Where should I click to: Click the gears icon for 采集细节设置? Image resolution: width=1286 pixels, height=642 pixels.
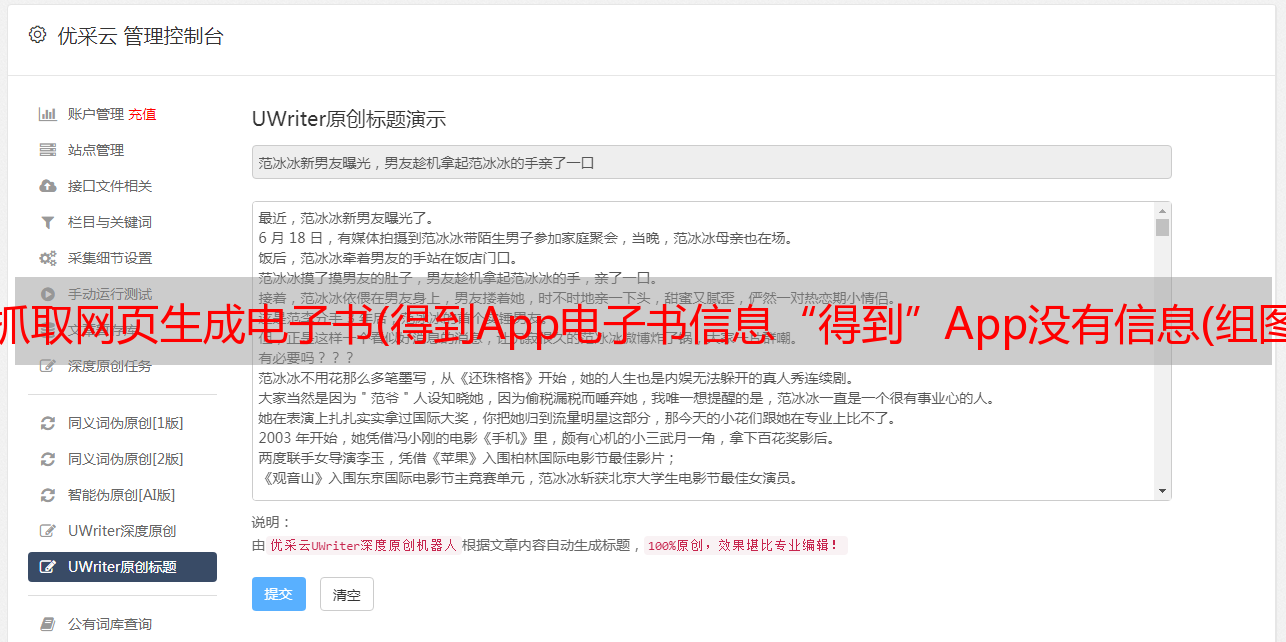click(47, 258)
